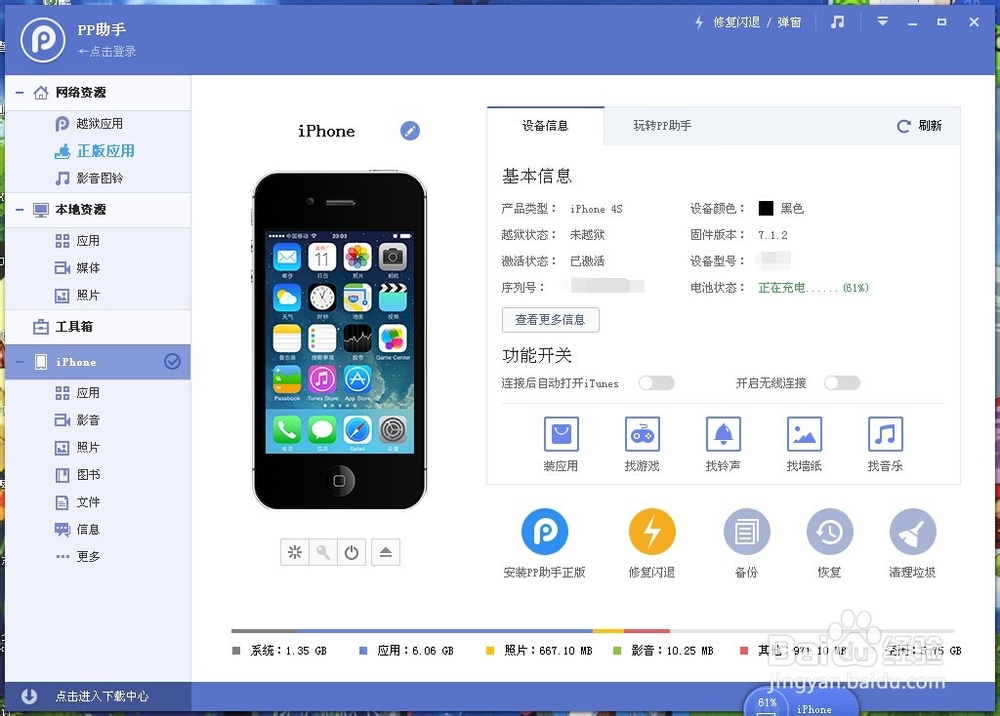
Task: Click the eject device icon below phone
Action: [385, 552]
